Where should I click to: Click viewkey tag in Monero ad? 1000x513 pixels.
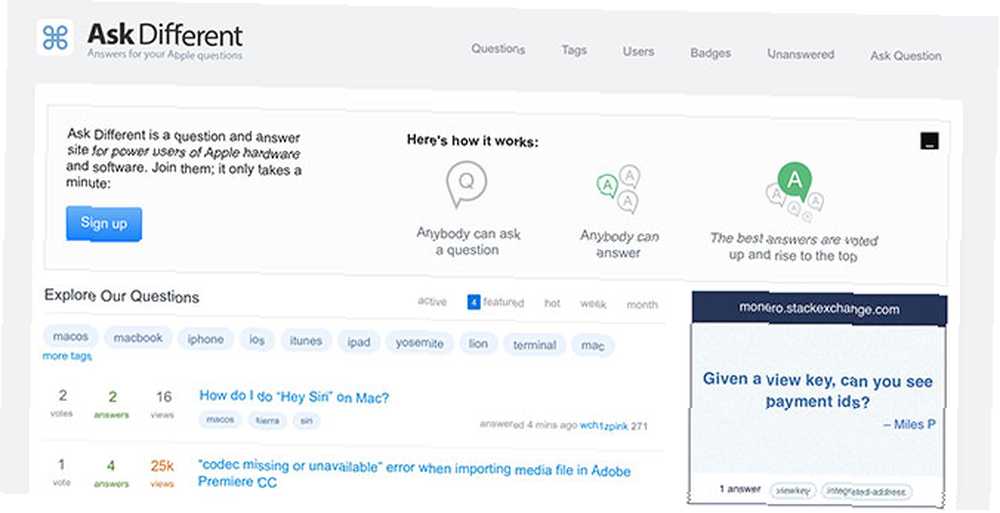793,491
